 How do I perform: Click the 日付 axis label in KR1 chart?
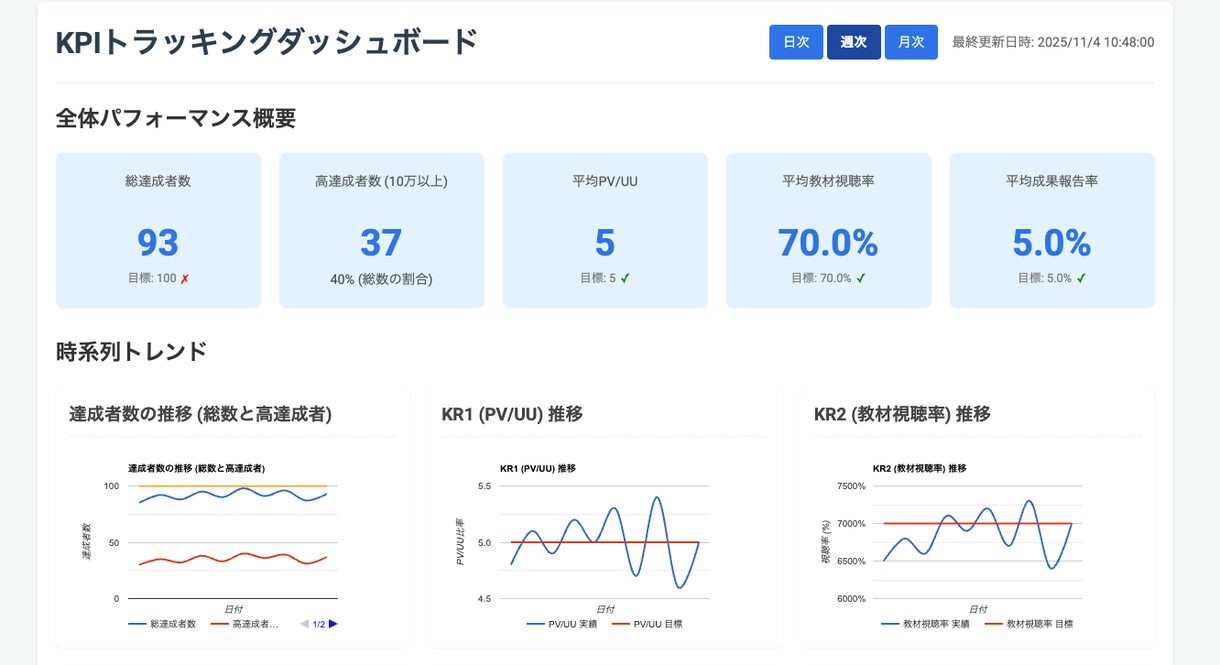605,609
